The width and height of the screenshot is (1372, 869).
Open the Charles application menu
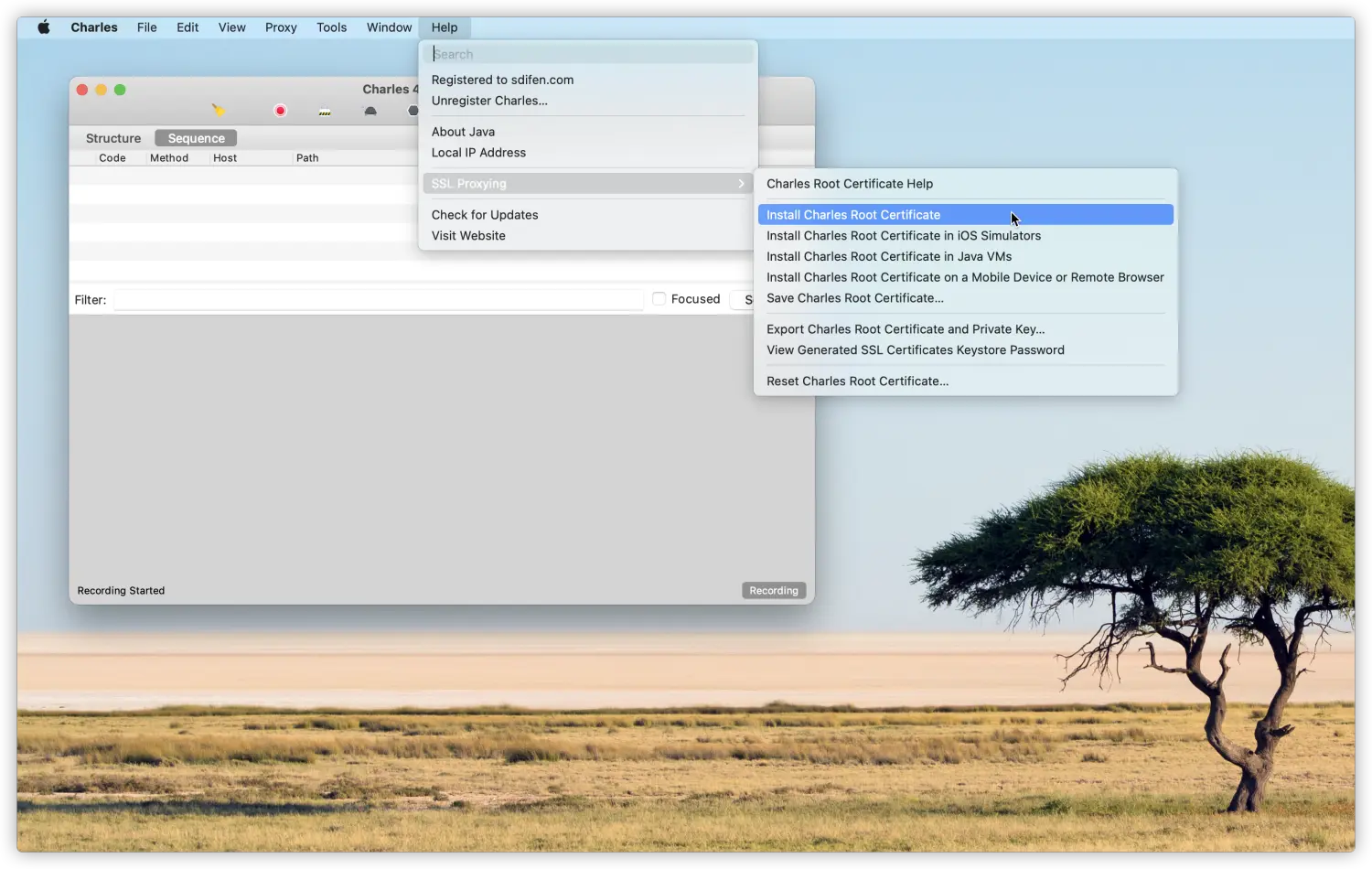point(94,27)
